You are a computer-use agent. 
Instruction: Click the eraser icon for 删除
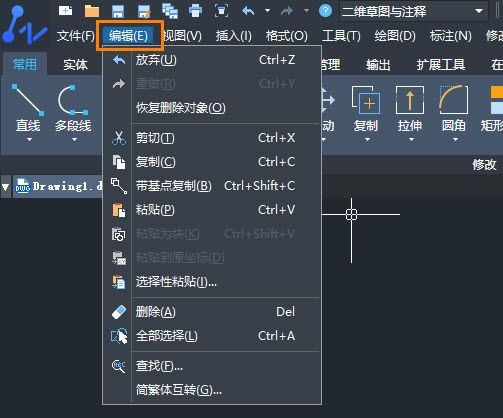pyautogui.click(x=119, y=312)
